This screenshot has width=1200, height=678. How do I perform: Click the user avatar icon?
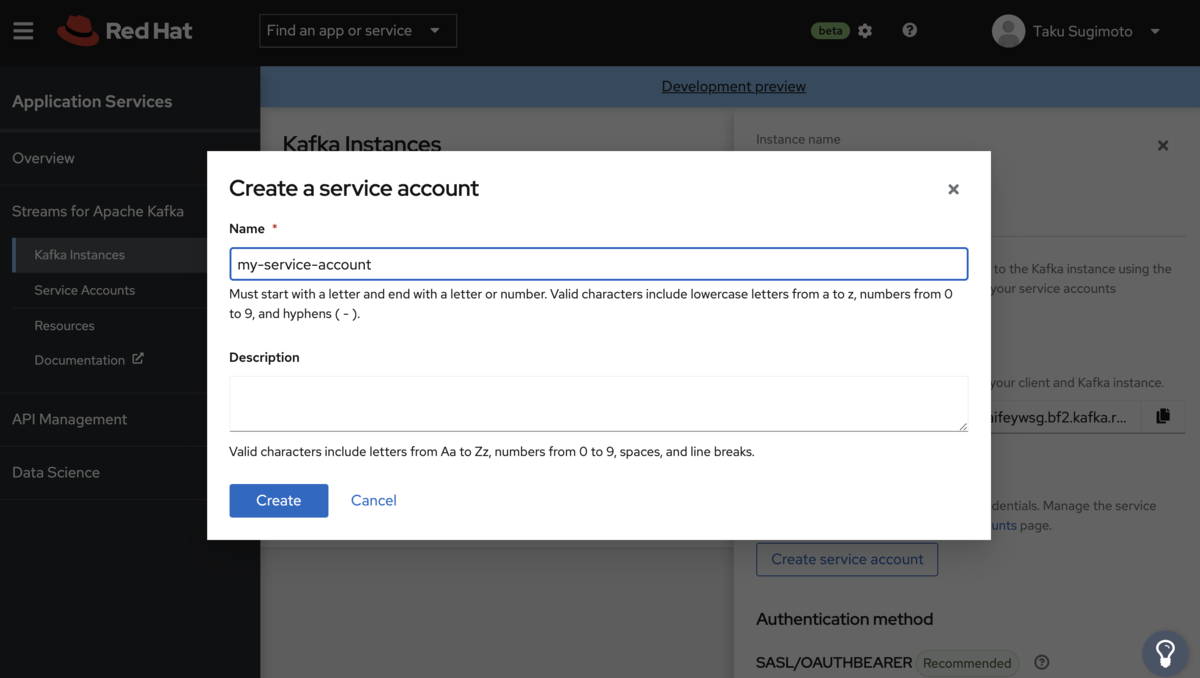point(1008,31)
